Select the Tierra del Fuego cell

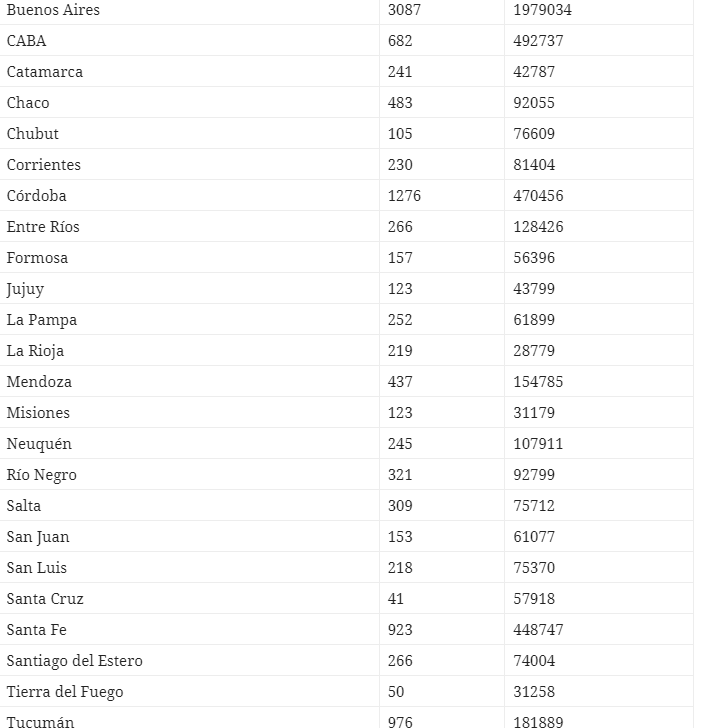click(x=65, y=692)
